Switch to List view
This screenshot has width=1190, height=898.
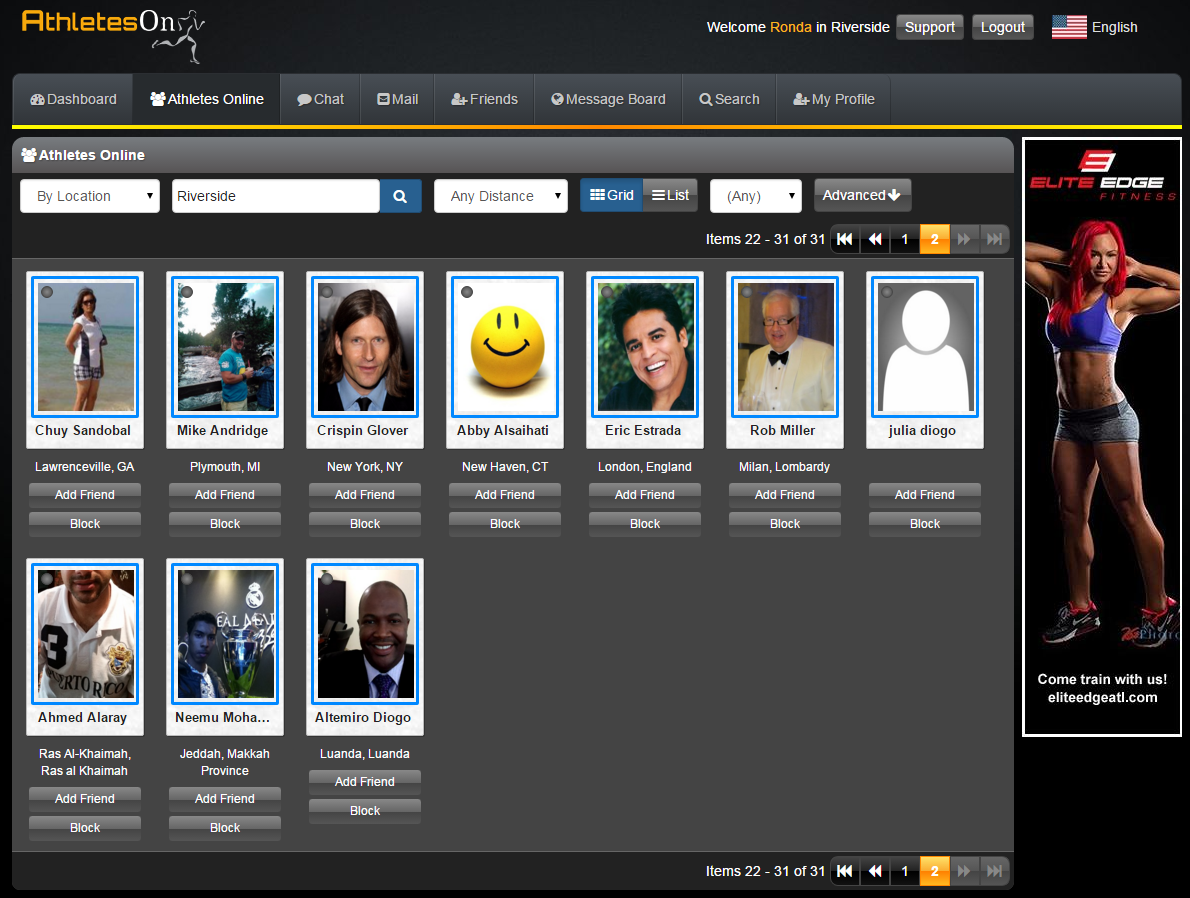click(670, 195)
